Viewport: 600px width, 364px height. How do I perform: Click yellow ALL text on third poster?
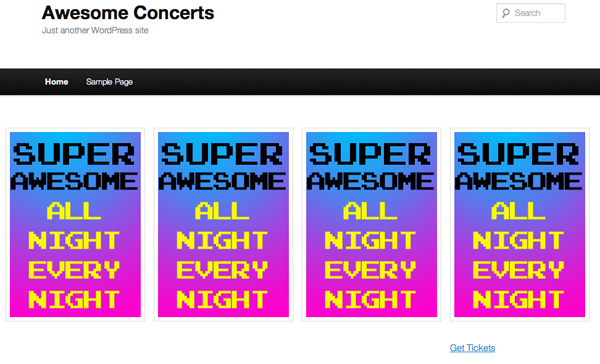tap(370, 211)
